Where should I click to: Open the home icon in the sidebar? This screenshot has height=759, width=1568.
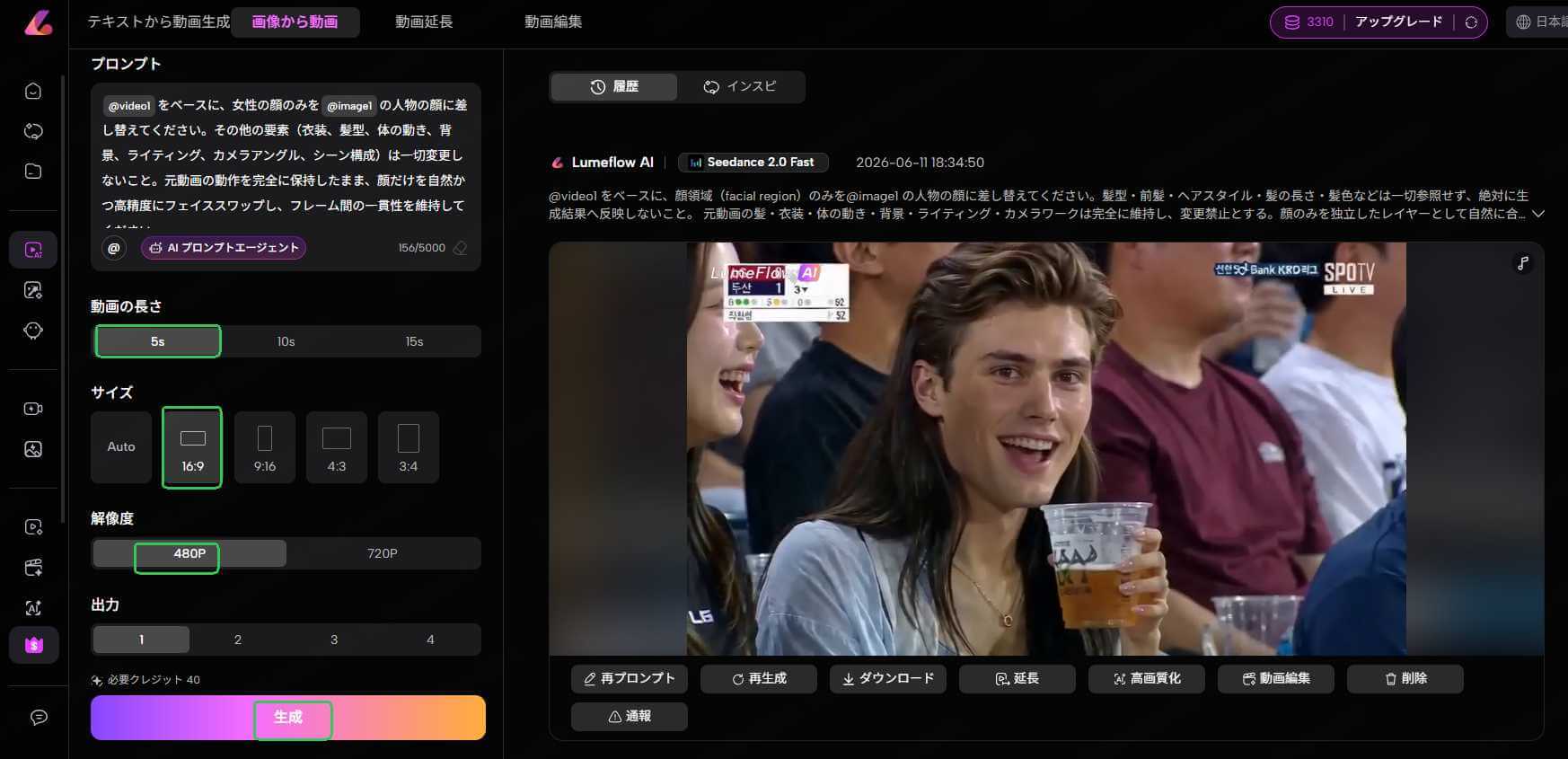pyautogui.click(x=33, y=91)
